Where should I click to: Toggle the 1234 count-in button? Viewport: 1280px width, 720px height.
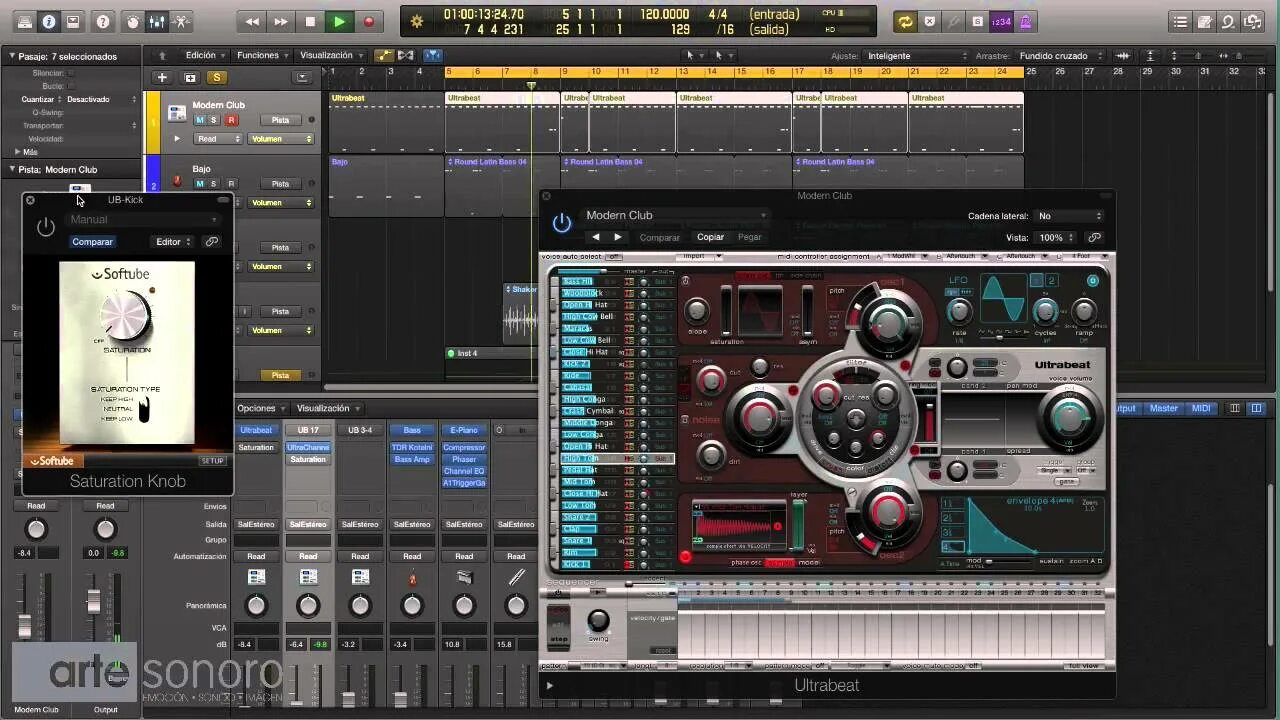click(1001, 21)
